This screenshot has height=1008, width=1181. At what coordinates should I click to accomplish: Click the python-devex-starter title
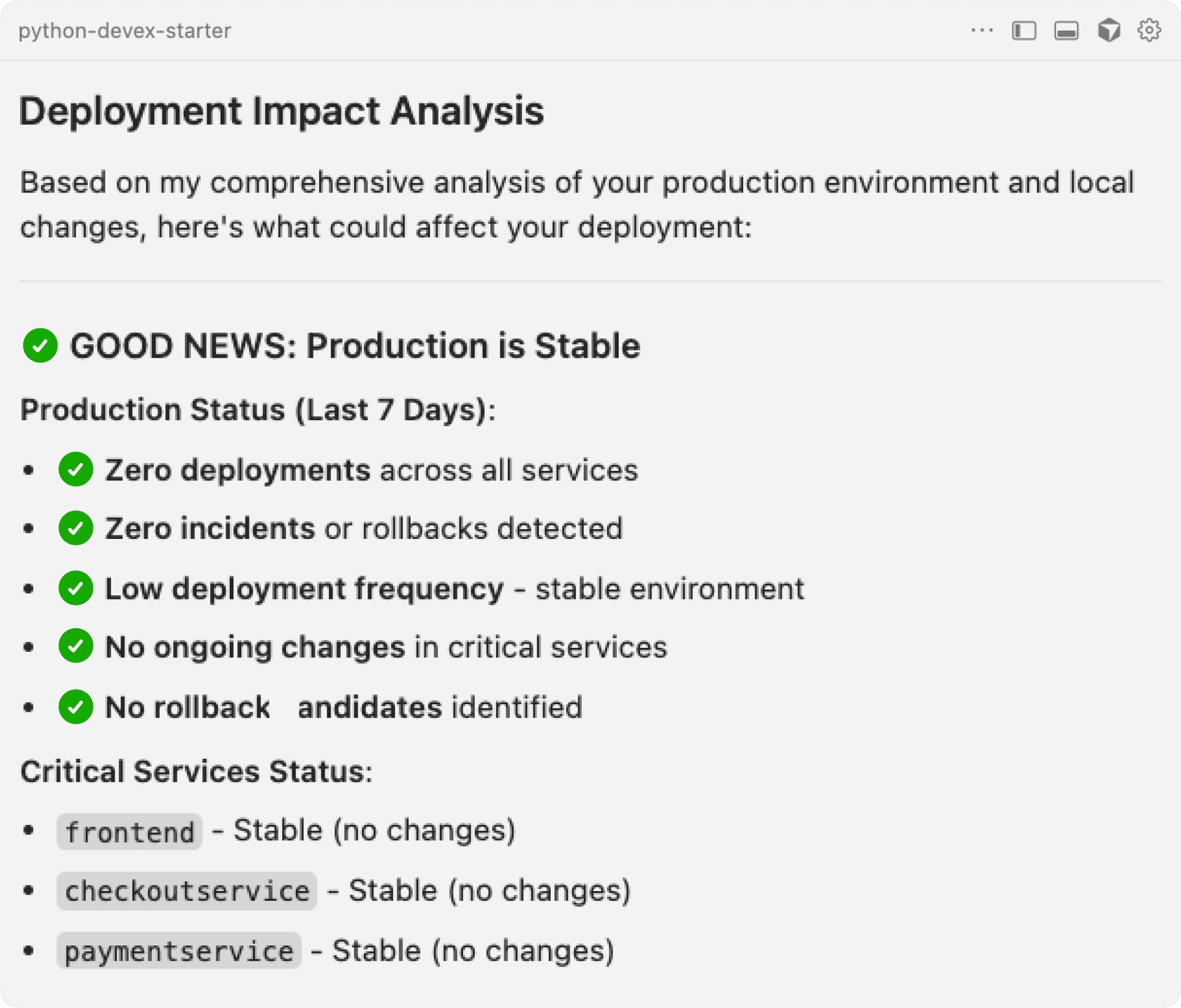[x=125, y=31]
